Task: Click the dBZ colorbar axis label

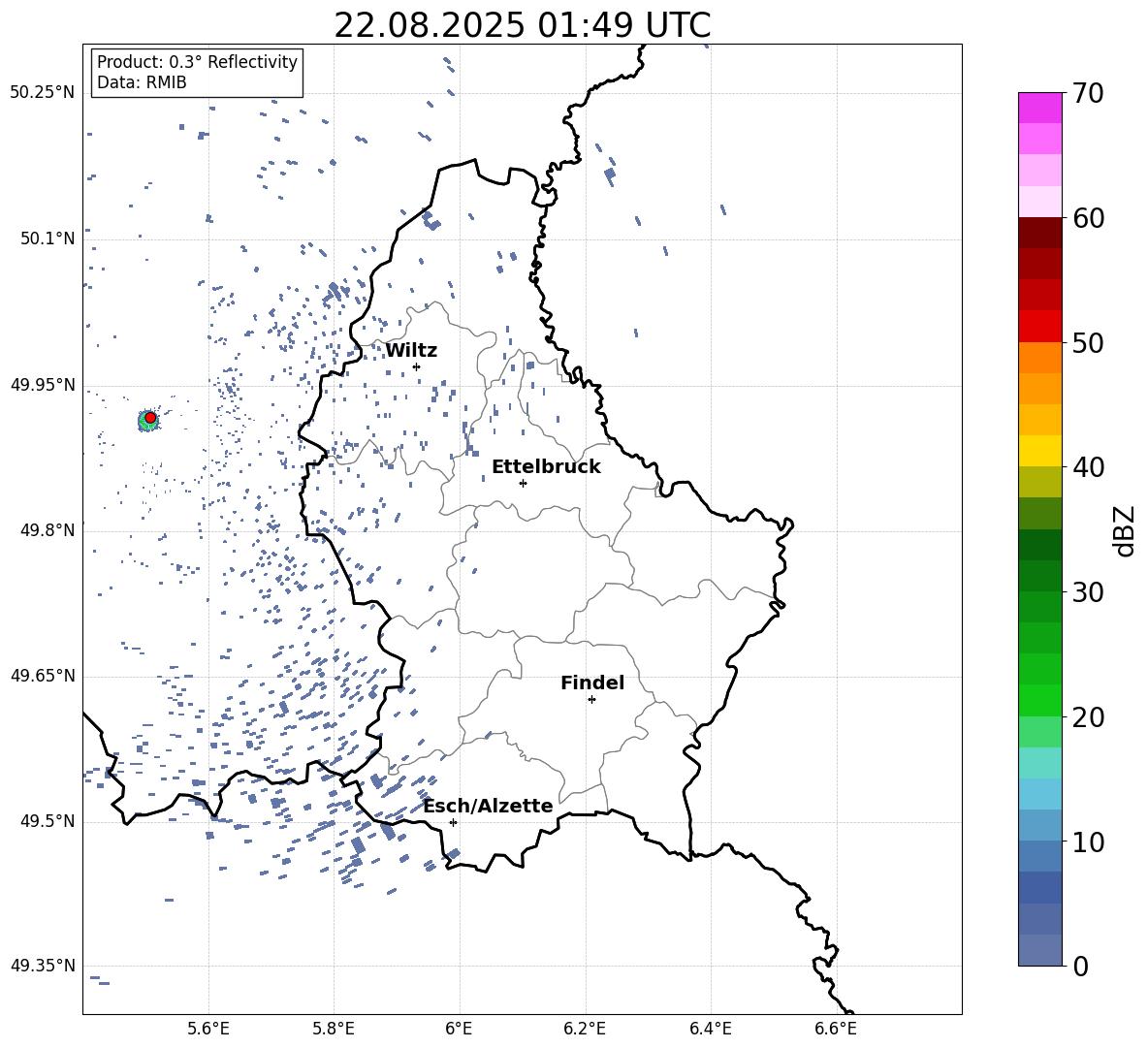Action: (x=1124, y=530)
